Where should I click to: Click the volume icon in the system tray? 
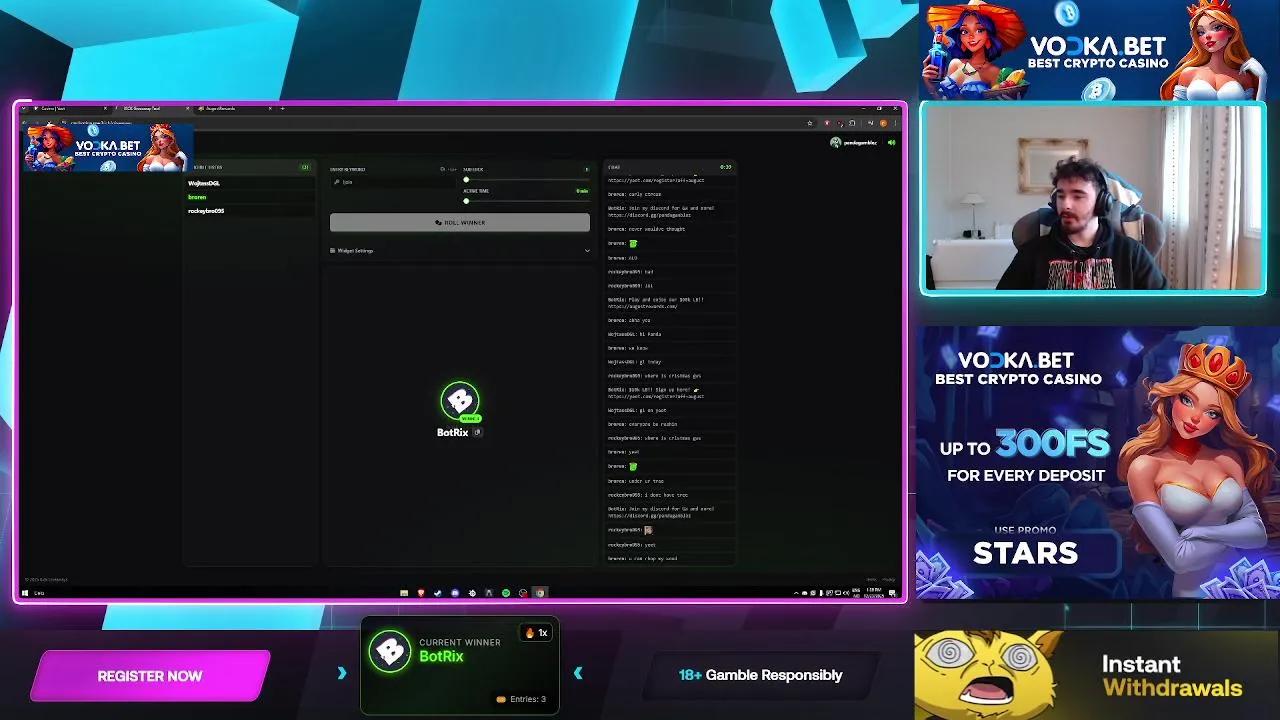tap(846, 592)
